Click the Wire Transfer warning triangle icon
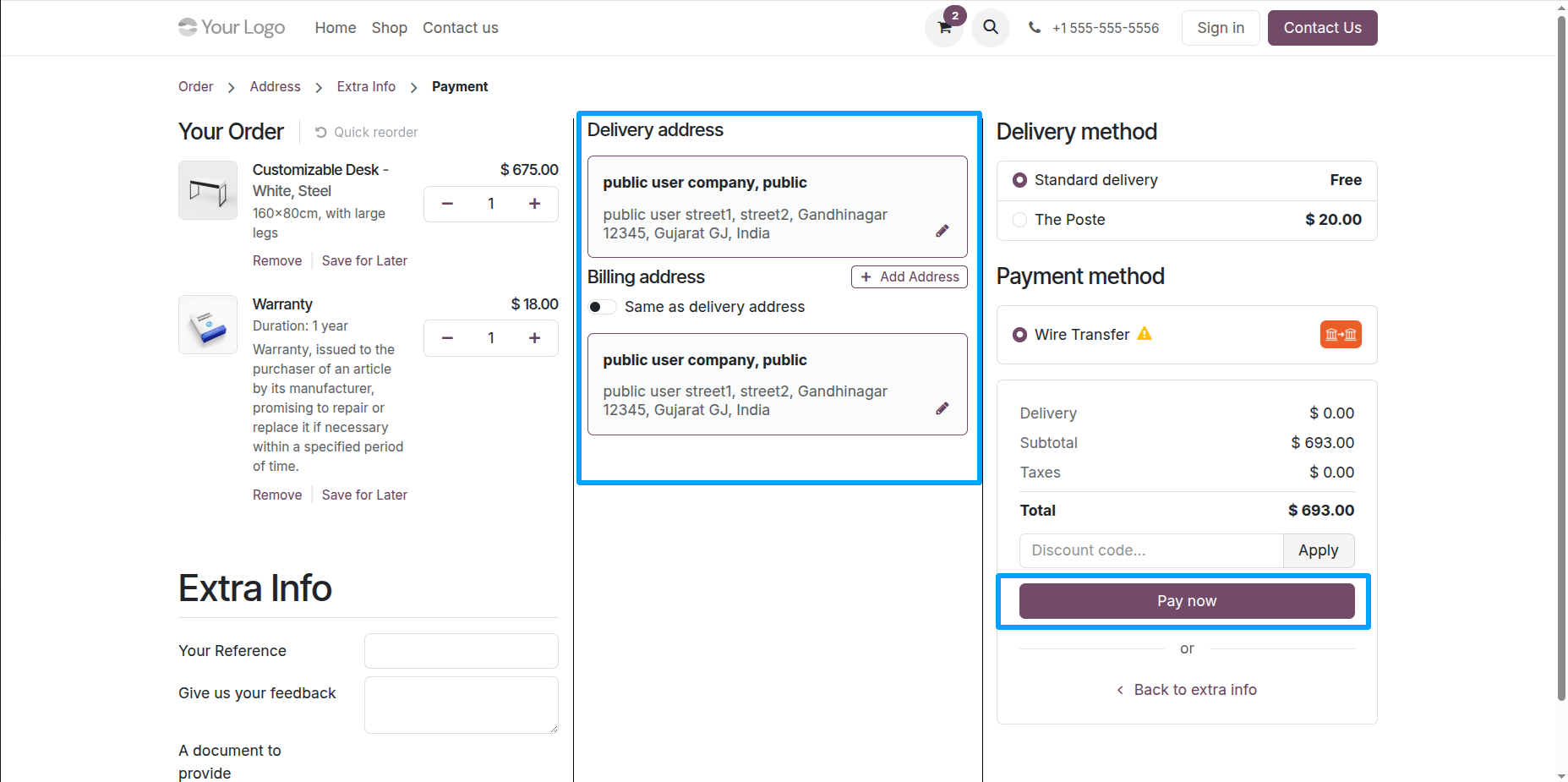The image size is (1568, 782). click(x=1145, y=333)
